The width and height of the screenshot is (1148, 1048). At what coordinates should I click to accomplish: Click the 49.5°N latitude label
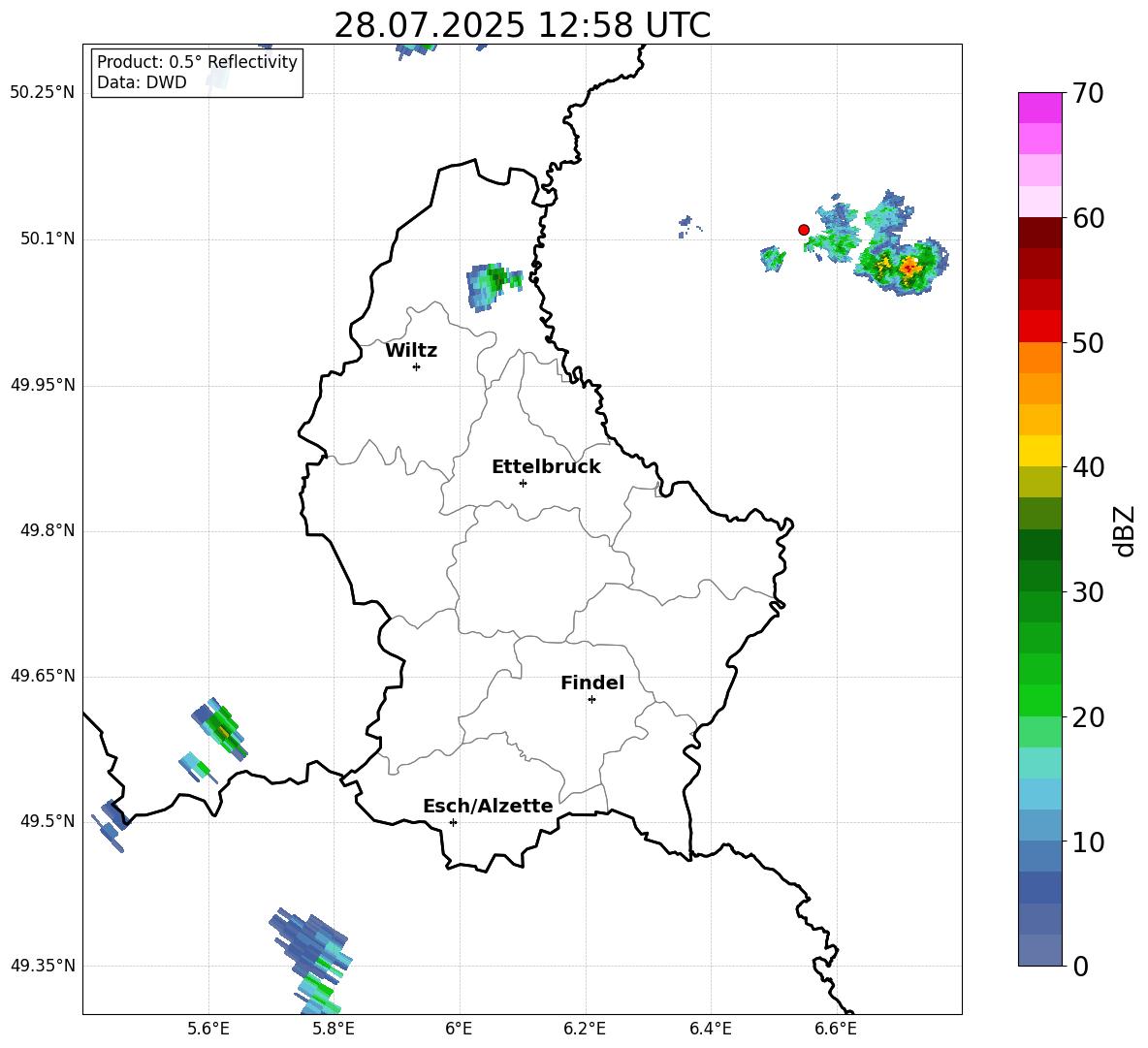(47, 820)
